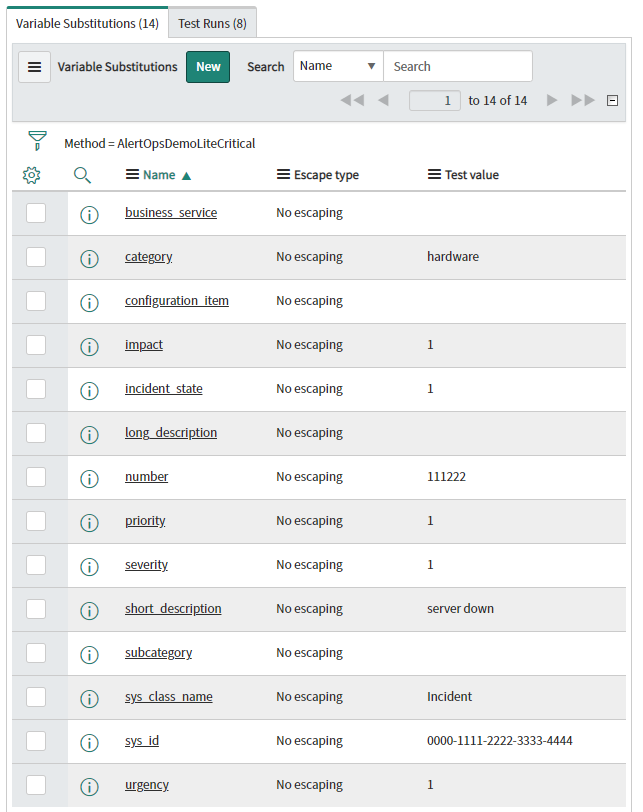Collapse the list with the minus icon
The height and width of the screenshot is (812, 643).
tap(613, 100)
